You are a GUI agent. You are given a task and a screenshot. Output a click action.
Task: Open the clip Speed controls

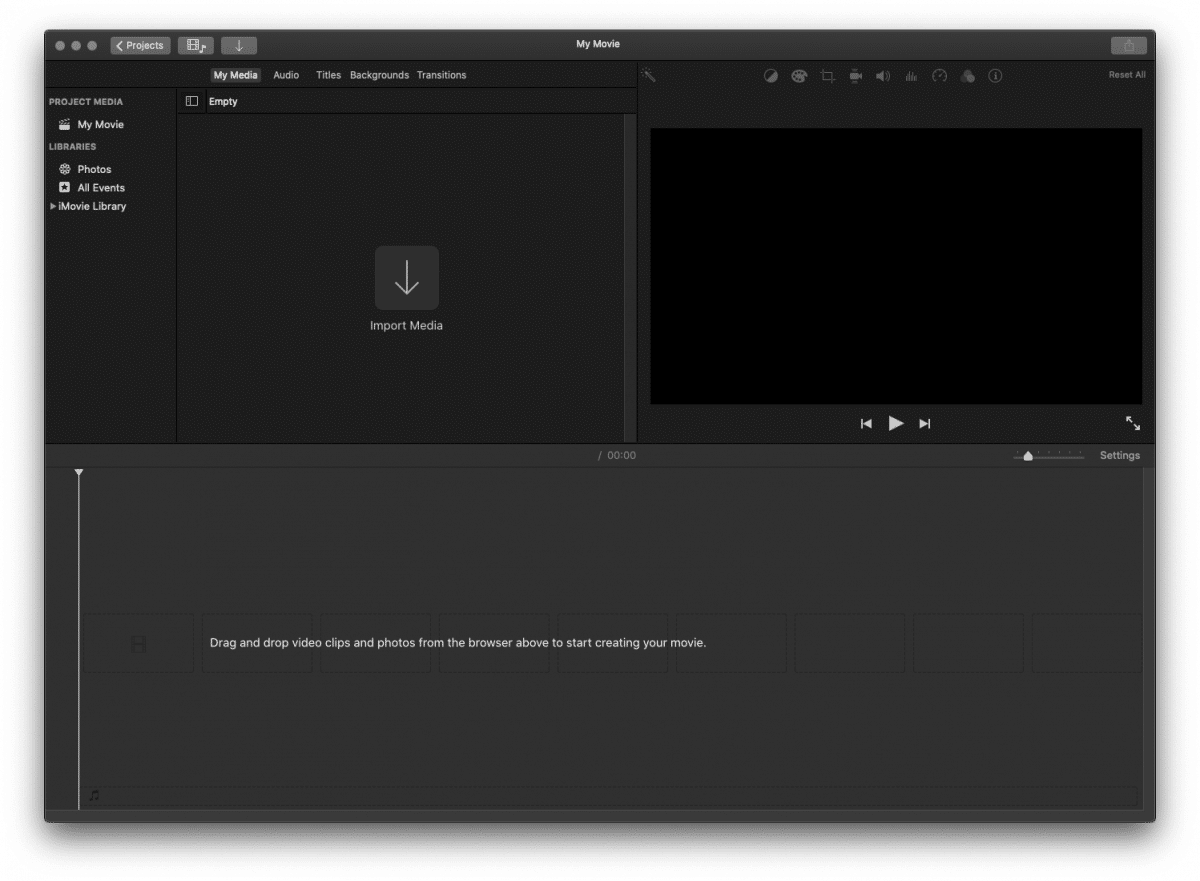click(939, 75)
